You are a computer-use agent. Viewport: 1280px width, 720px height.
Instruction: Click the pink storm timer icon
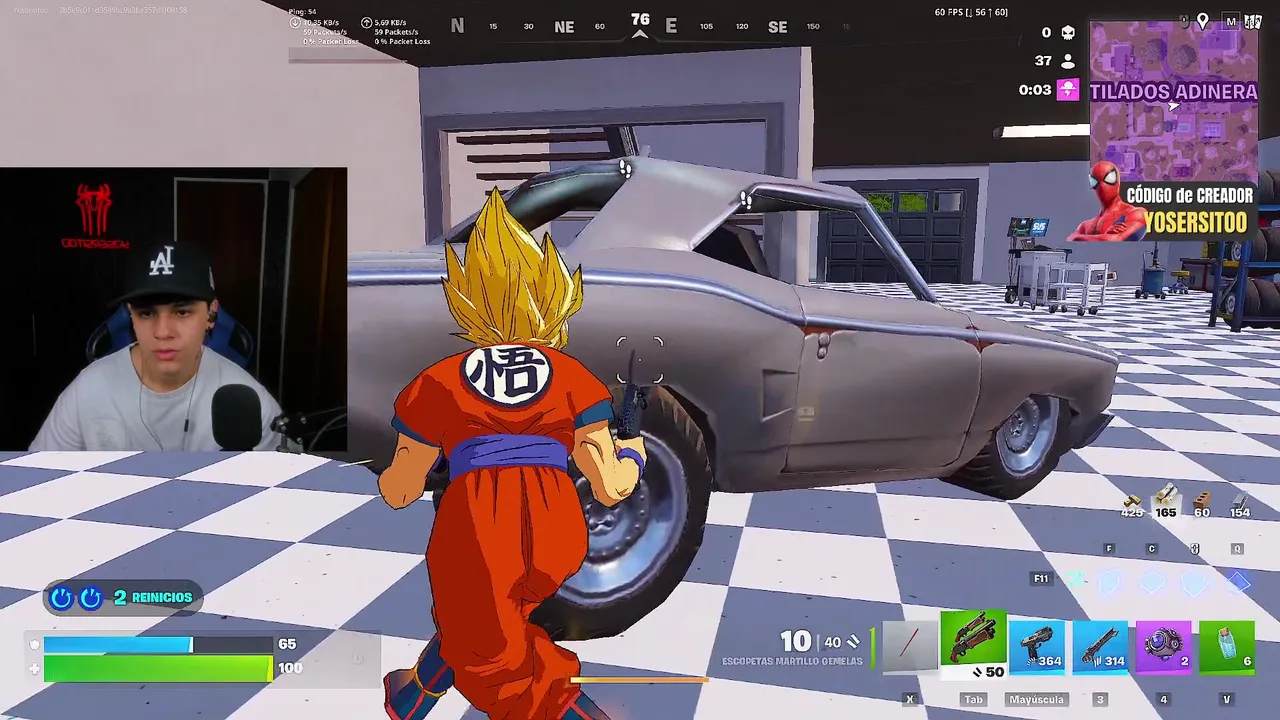tap(1068, 90)
